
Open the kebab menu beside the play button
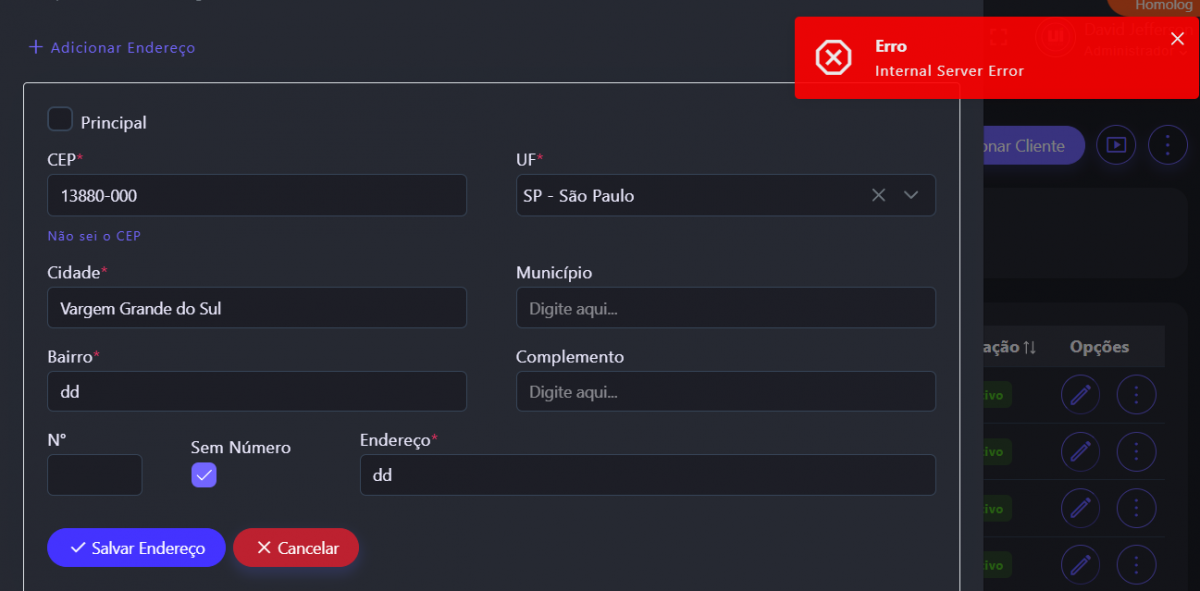[x=1167, y=145]
